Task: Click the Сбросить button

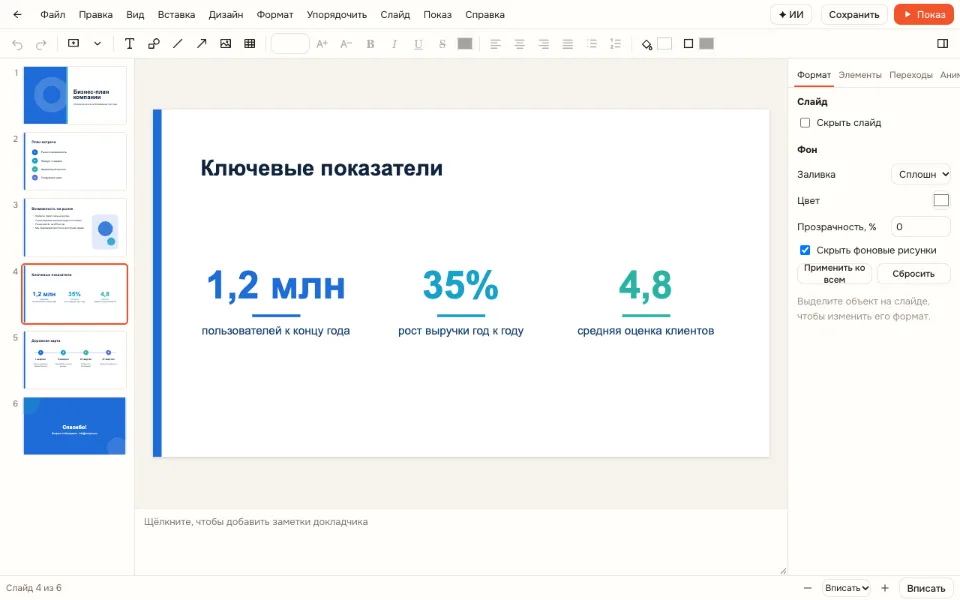Action: (x=913, y=274)
